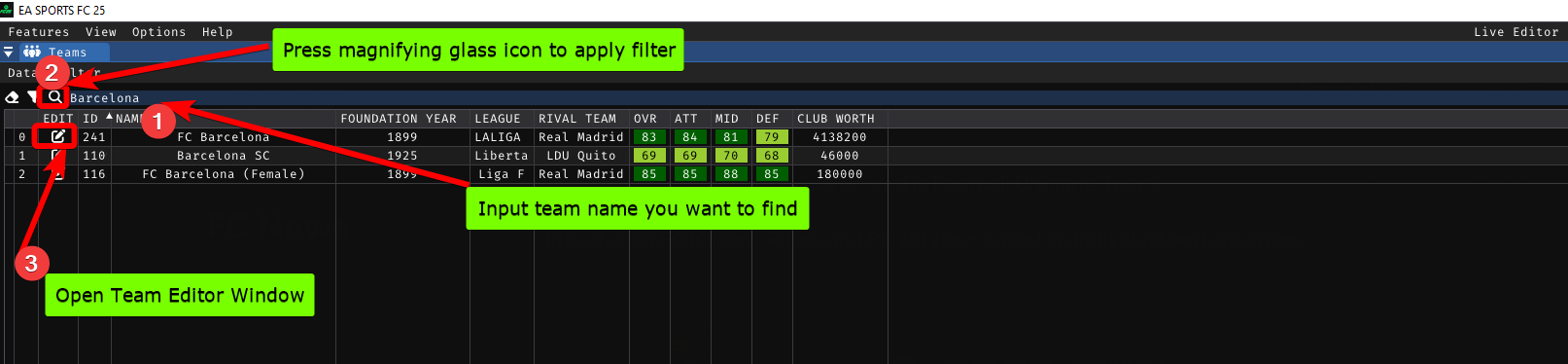Sort by MID column header

coord(727,119)
